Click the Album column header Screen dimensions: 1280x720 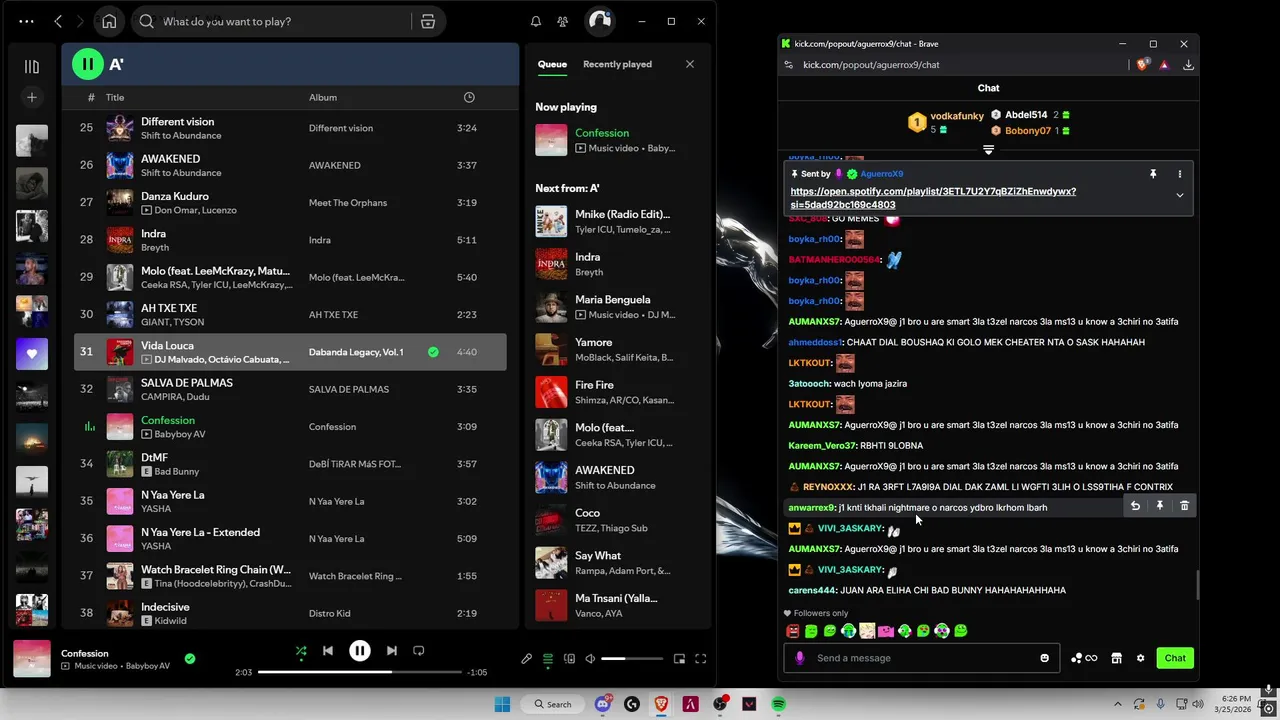pyautogui.click(x=323, y=97)
